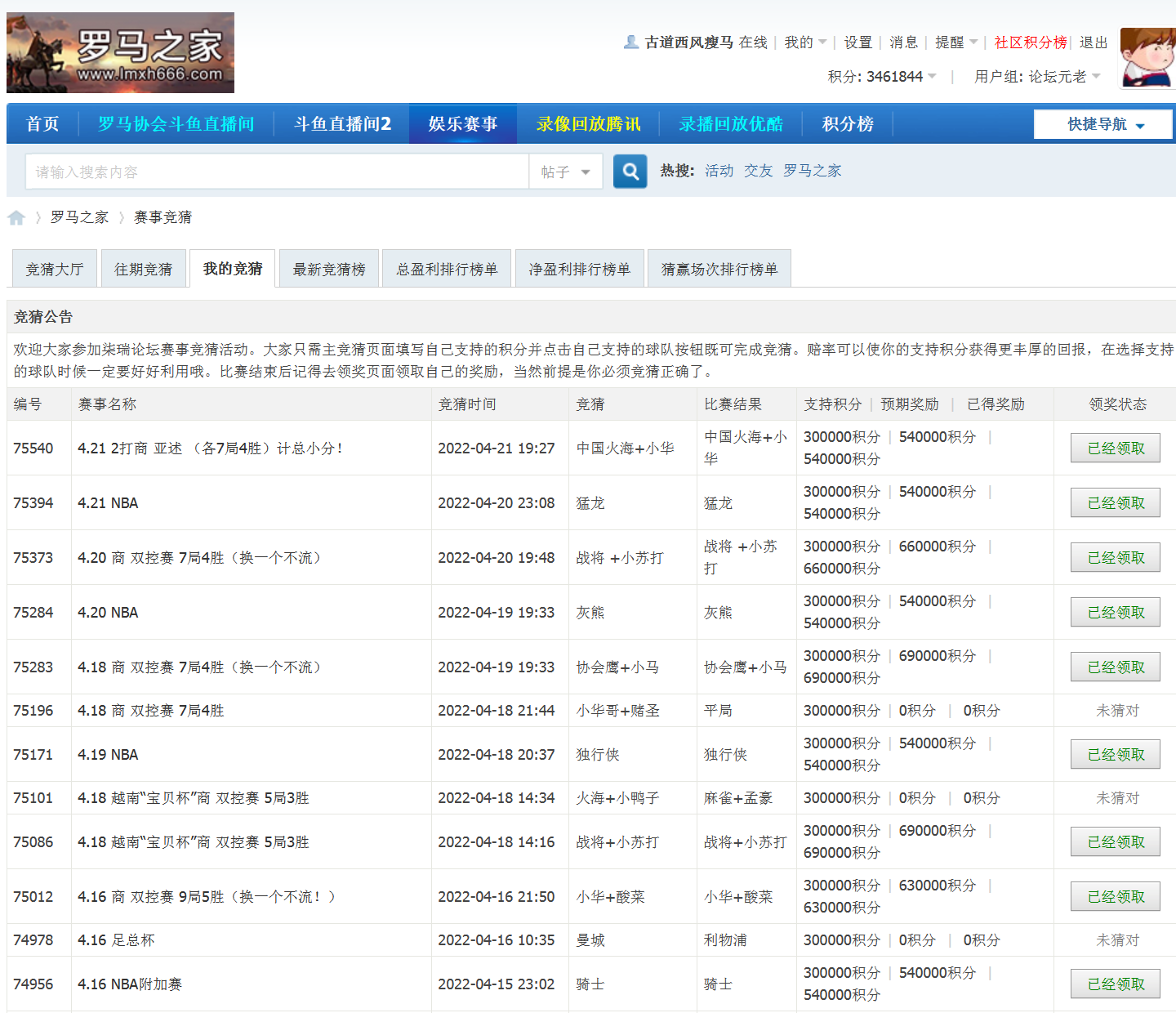
Task: Click the user avatar picture
Action: coord(1148,57)
